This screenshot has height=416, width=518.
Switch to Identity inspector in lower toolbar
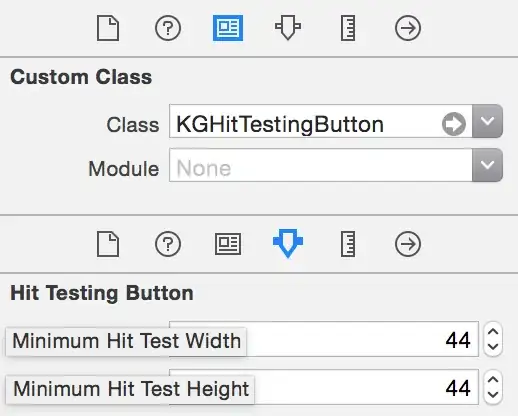pos(228,244)
